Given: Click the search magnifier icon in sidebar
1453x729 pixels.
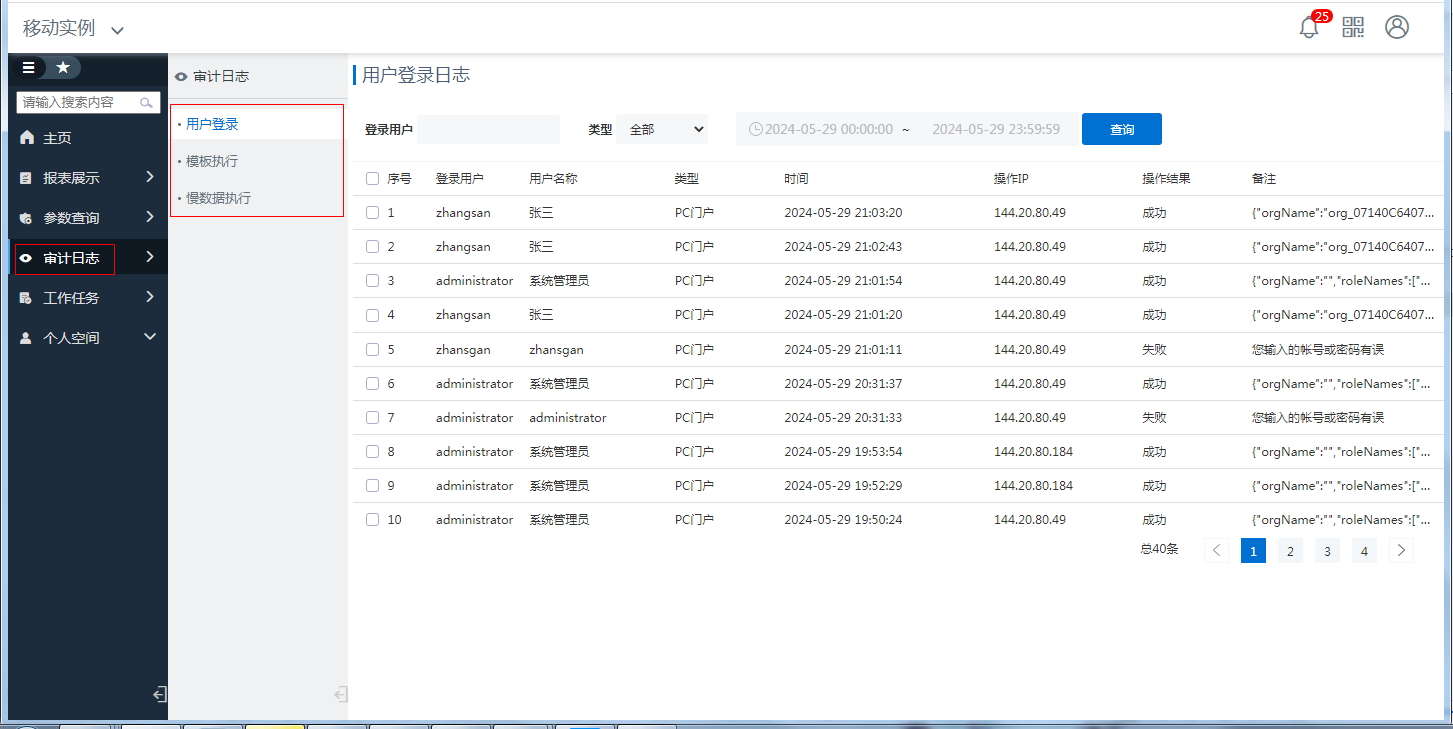Looking at the screenshot, I should click(147, 102).
